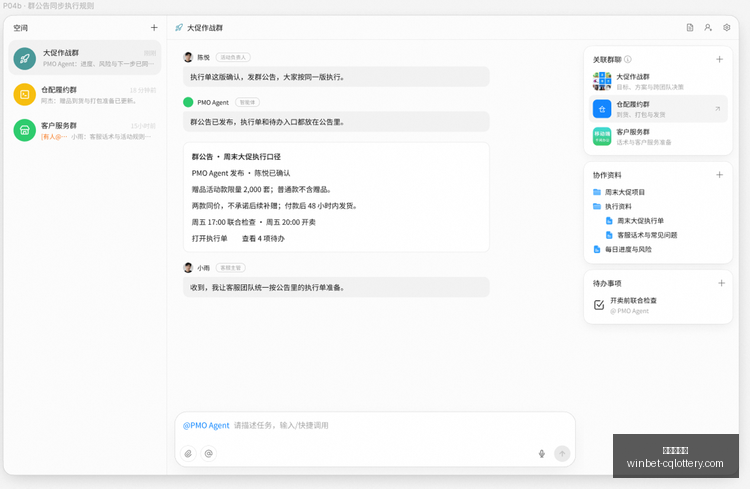Expand the 执行资料 folder
Viewport: 750px width, 489px height.
click(612, 206)
